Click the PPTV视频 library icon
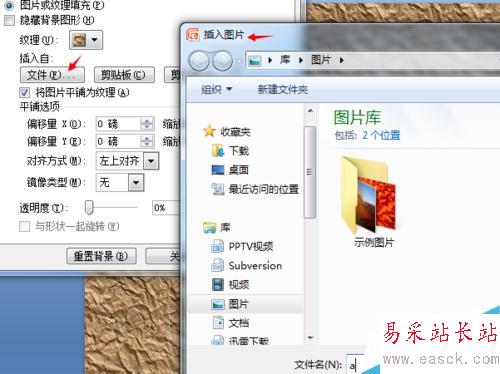The image size is (500, 374). [x=218, y=246]
